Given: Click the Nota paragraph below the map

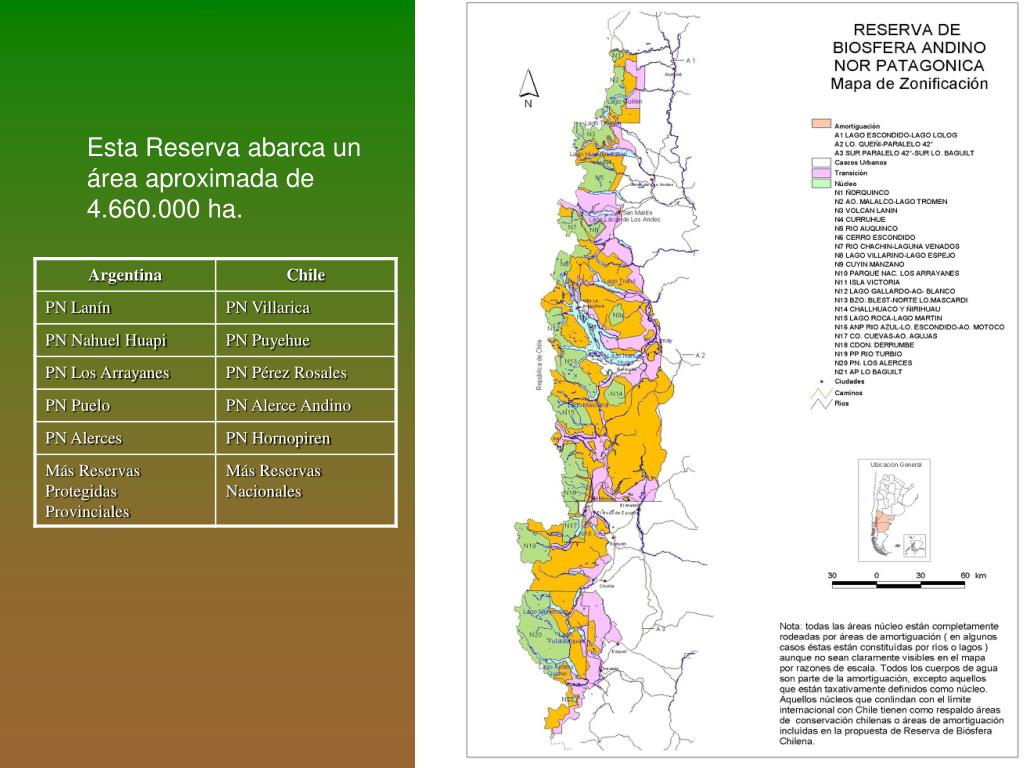Looking at the screenshot, I should (891, 684).
